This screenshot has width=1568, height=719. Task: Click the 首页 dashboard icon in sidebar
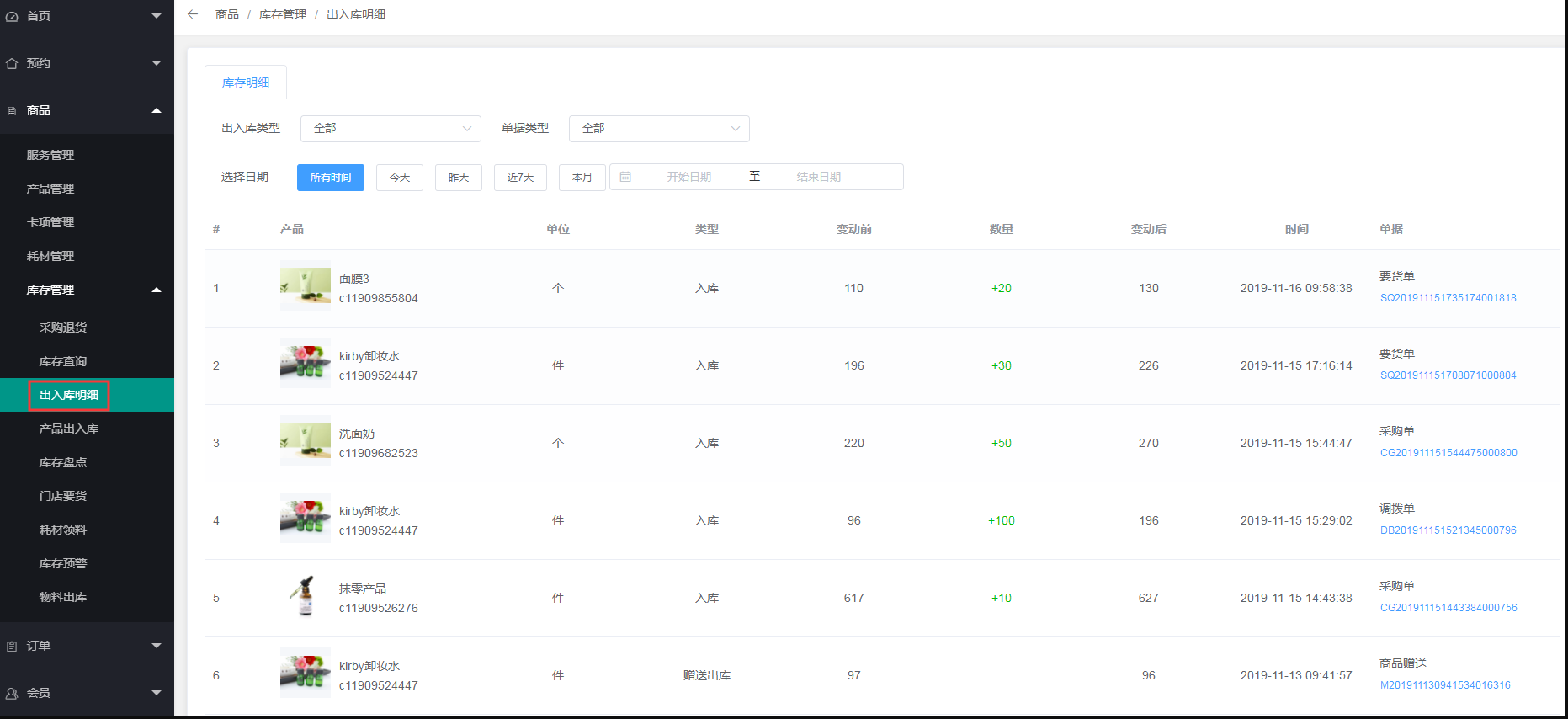pos(12,16)
